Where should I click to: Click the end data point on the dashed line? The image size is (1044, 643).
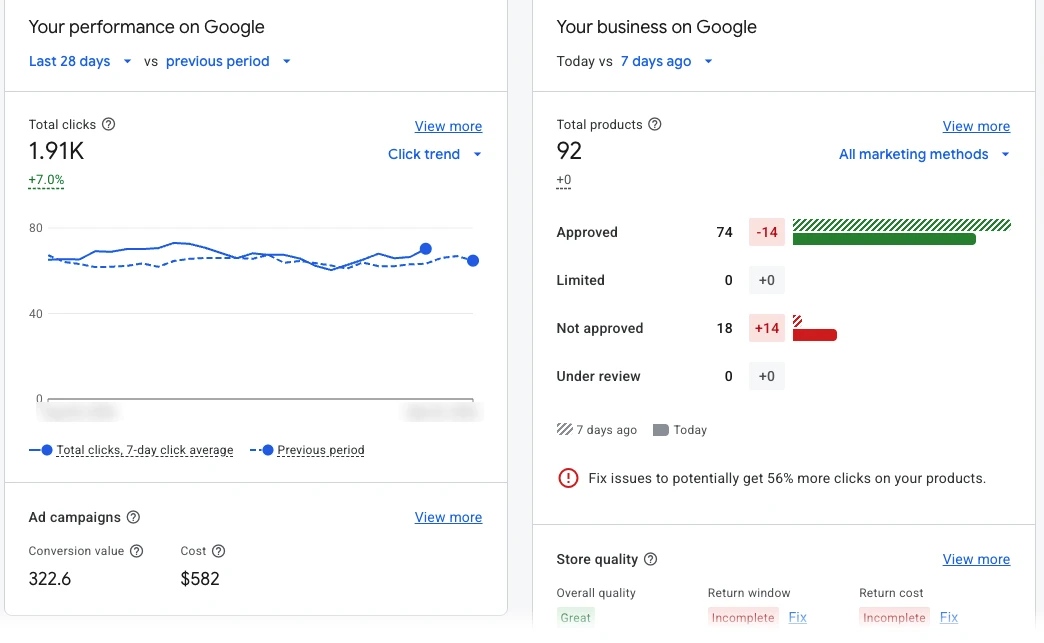(x=473, y=261)
